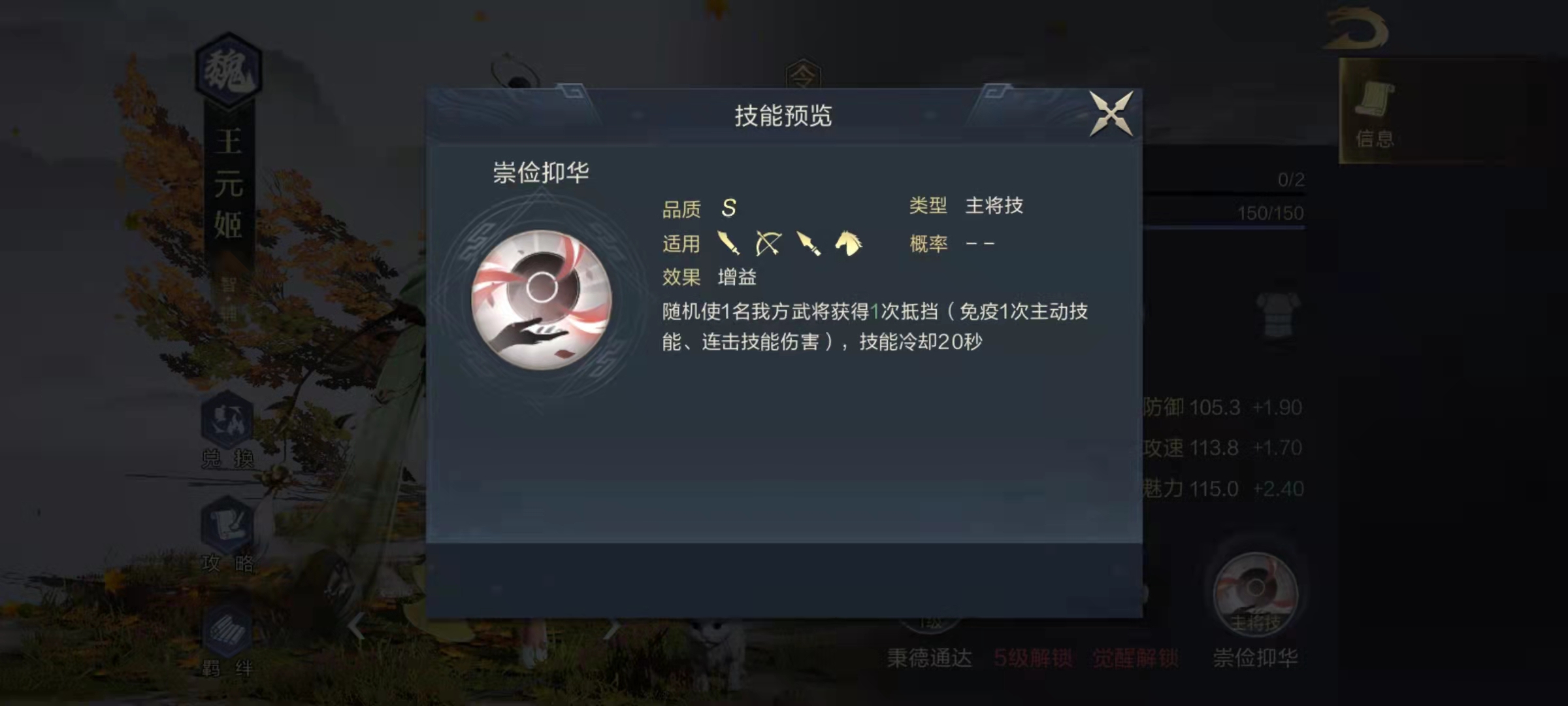Select the 秉德通达 skill slot

tap(929, 658)
